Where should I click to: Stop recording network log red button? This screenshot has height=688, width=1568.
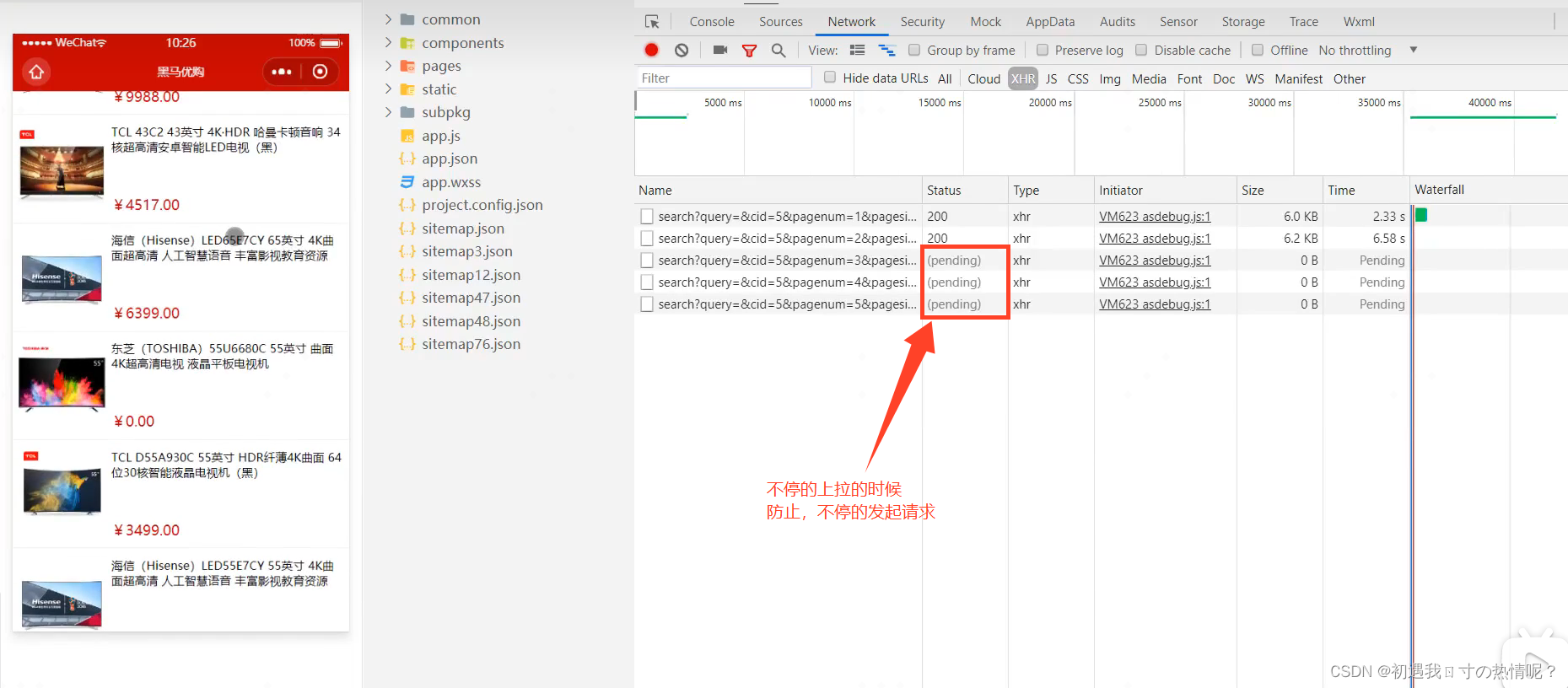(x=651, y=51)
